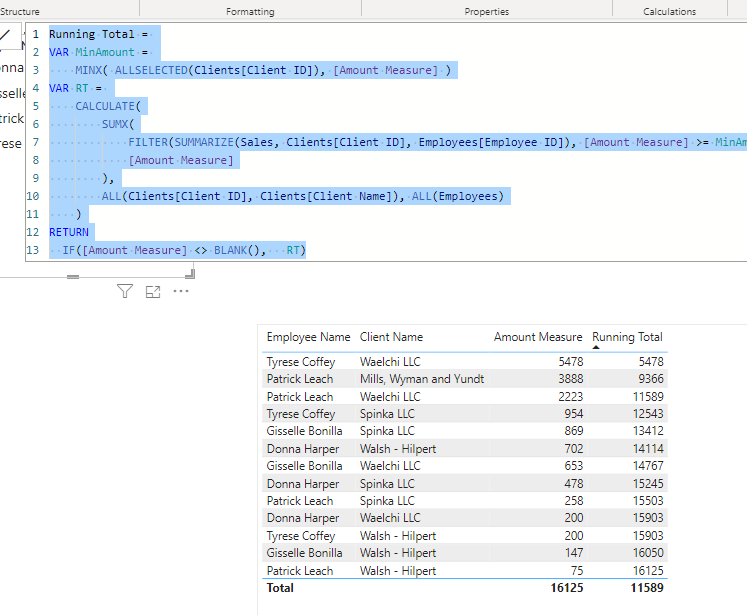Screen dimensions: 747x615
Task: Select Amount Measure value 5478
Action: click(571, 362)
